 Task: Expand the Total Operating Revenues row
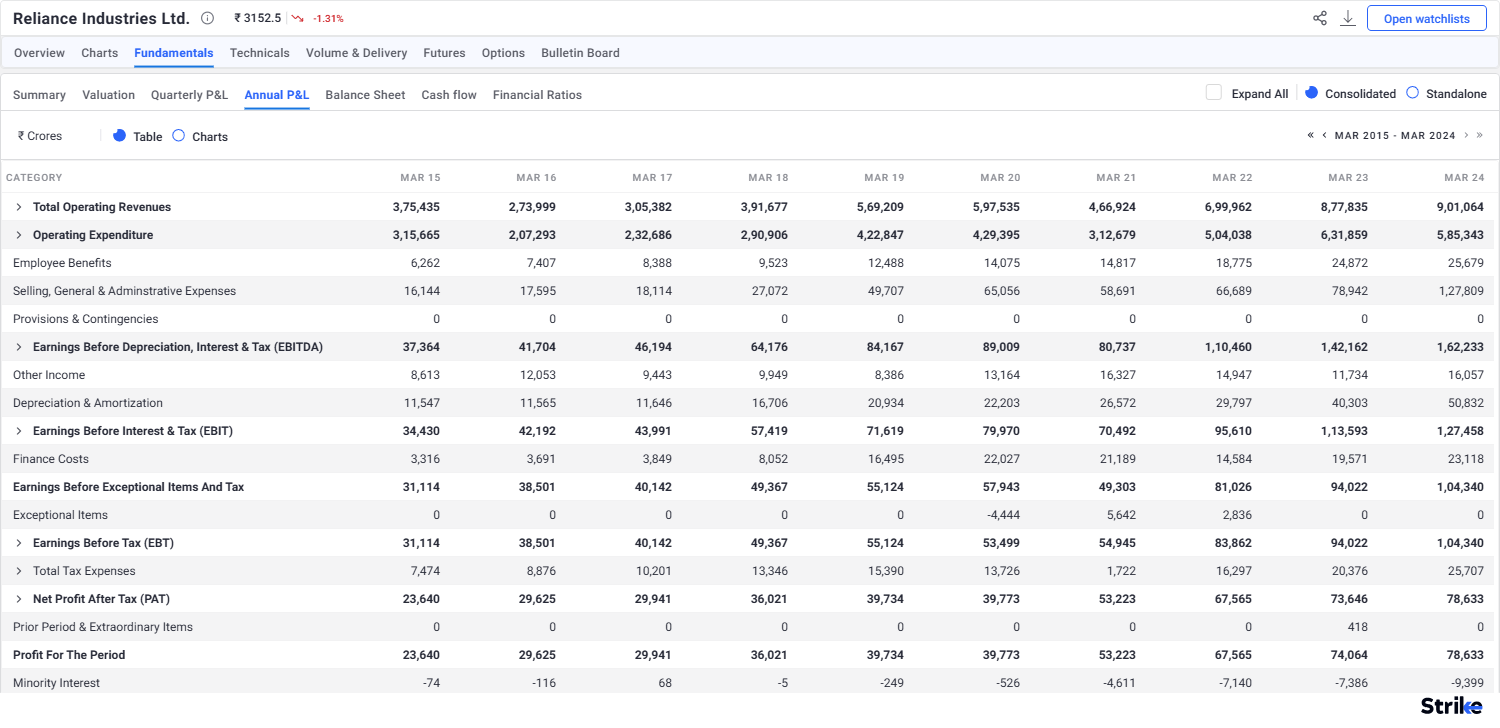18,207
